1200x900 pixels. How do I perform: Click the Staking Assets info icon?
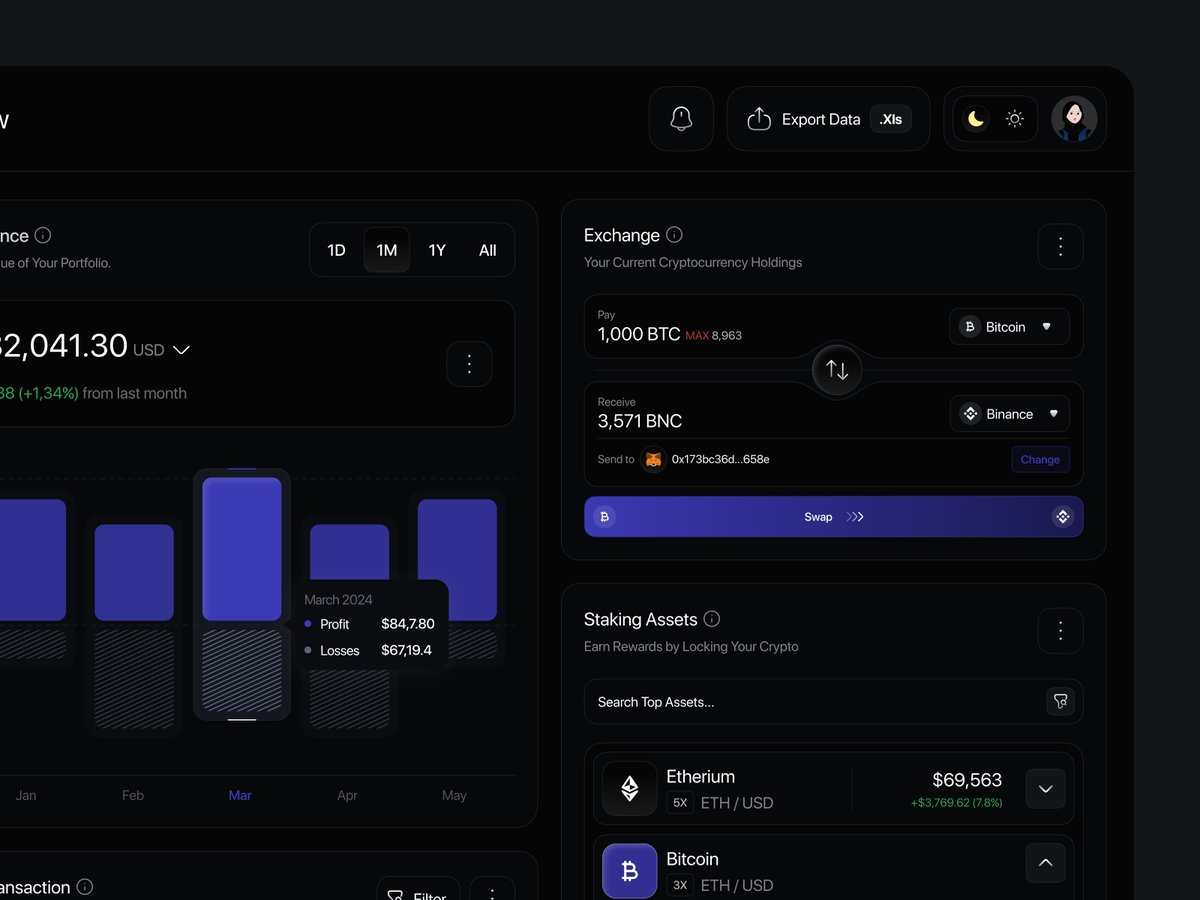pos(711,619)
